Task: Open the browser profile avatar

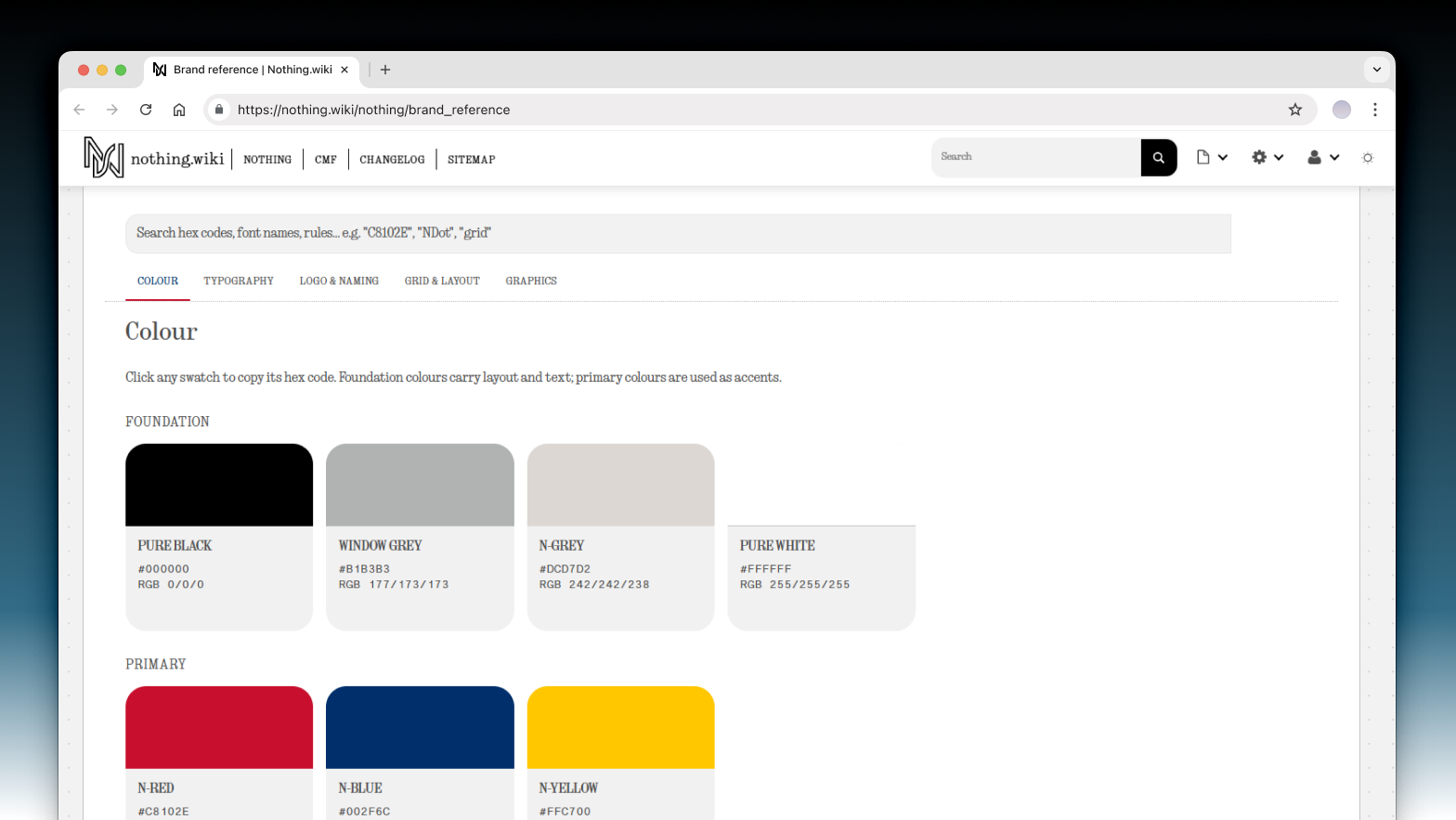Action: point(1342,110)
